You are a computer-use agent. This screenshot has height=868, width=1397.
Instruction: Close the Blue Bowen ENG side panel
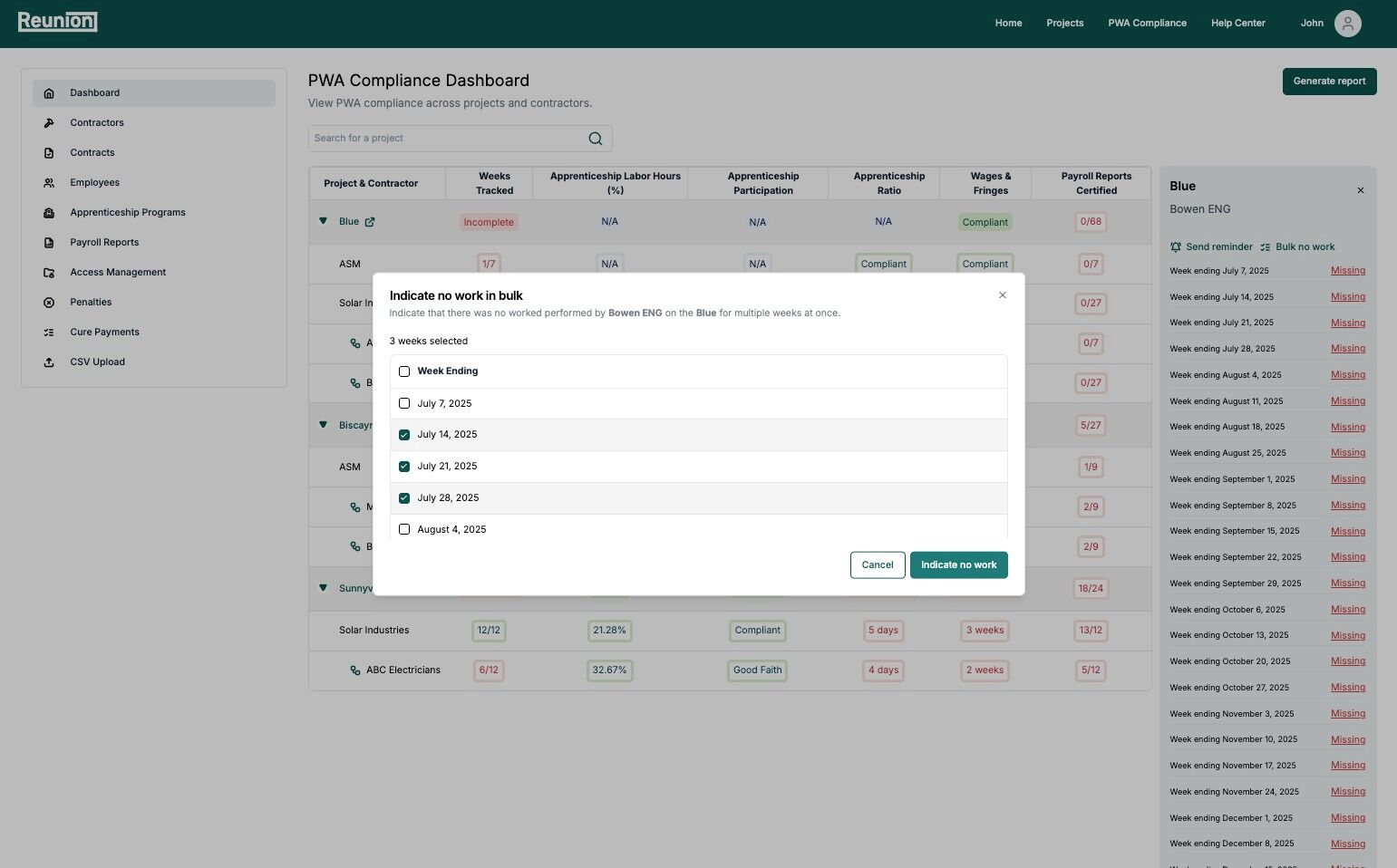pos(1361,190)
